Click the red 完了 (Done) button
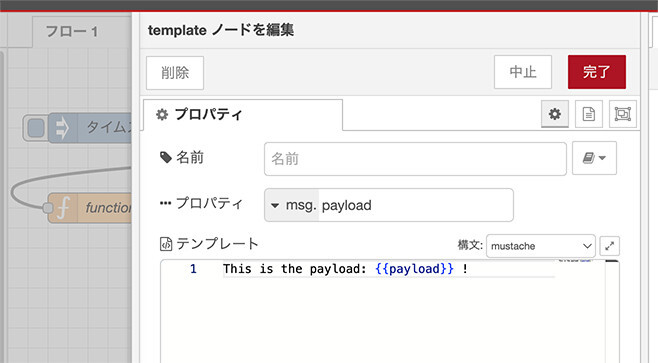This screenshot has height=363, width=658. point(597,72)
